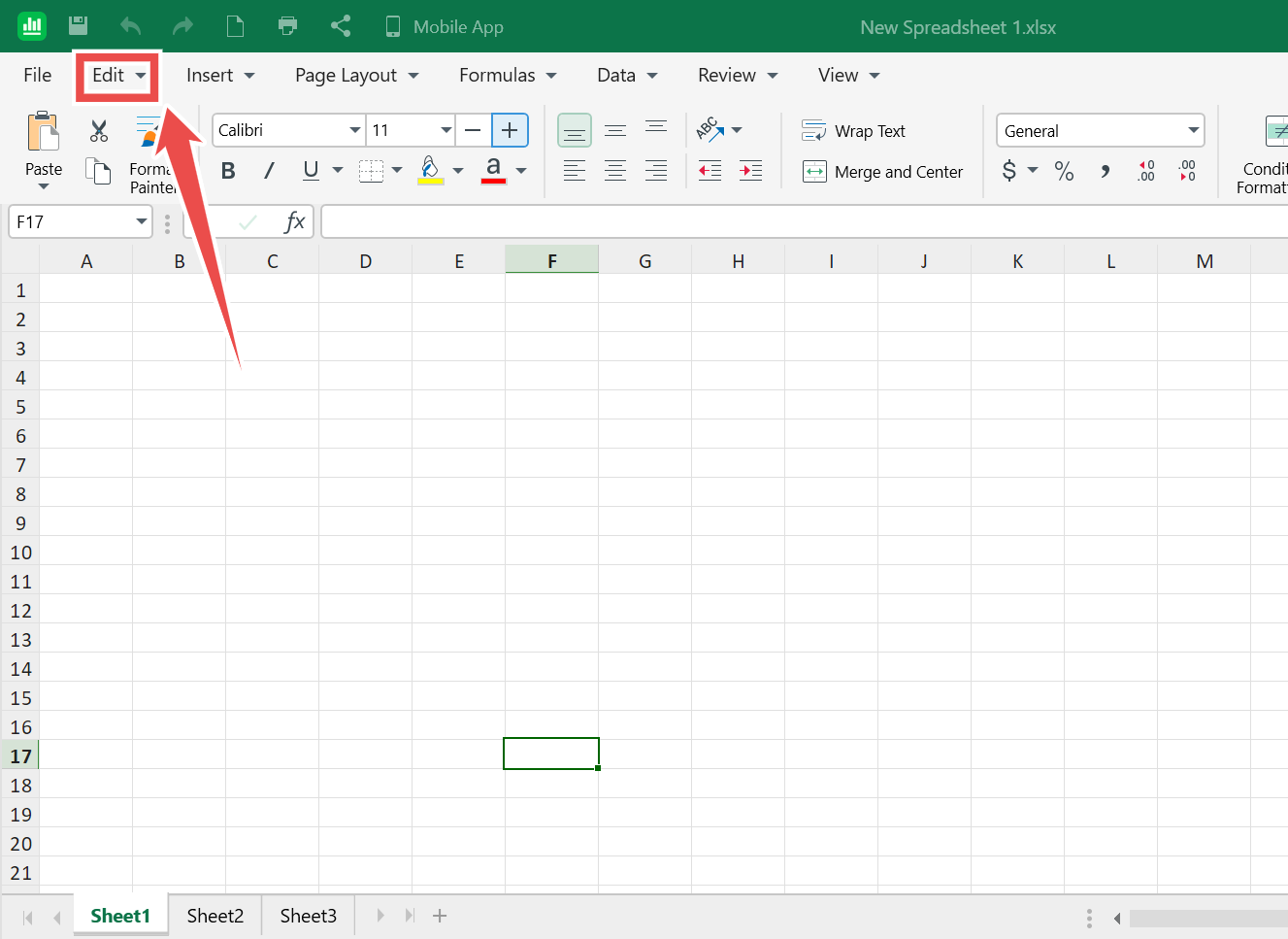The width and height of the screenshot is (1288, 939).
Task: Open the insert function fx button
Action: tap(295, 222)
